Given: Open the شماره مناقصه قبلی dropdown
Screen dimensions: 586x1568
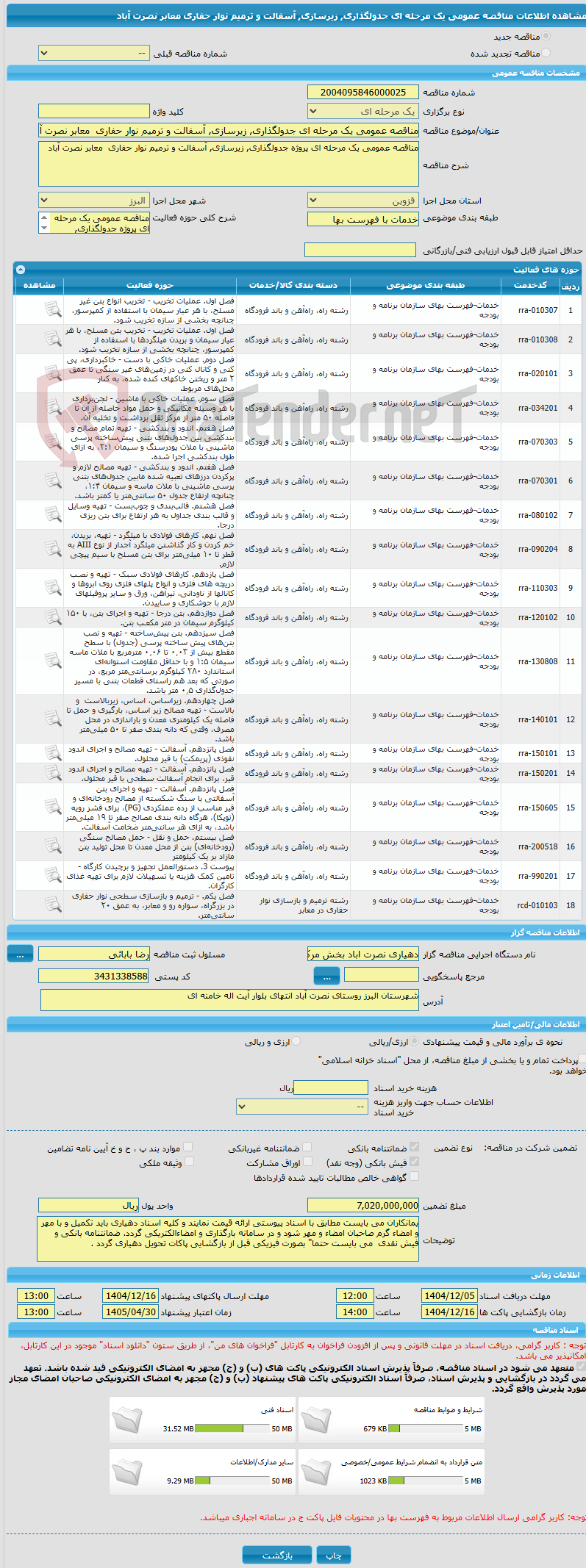Looking at the screenshot, I should 93,54.
